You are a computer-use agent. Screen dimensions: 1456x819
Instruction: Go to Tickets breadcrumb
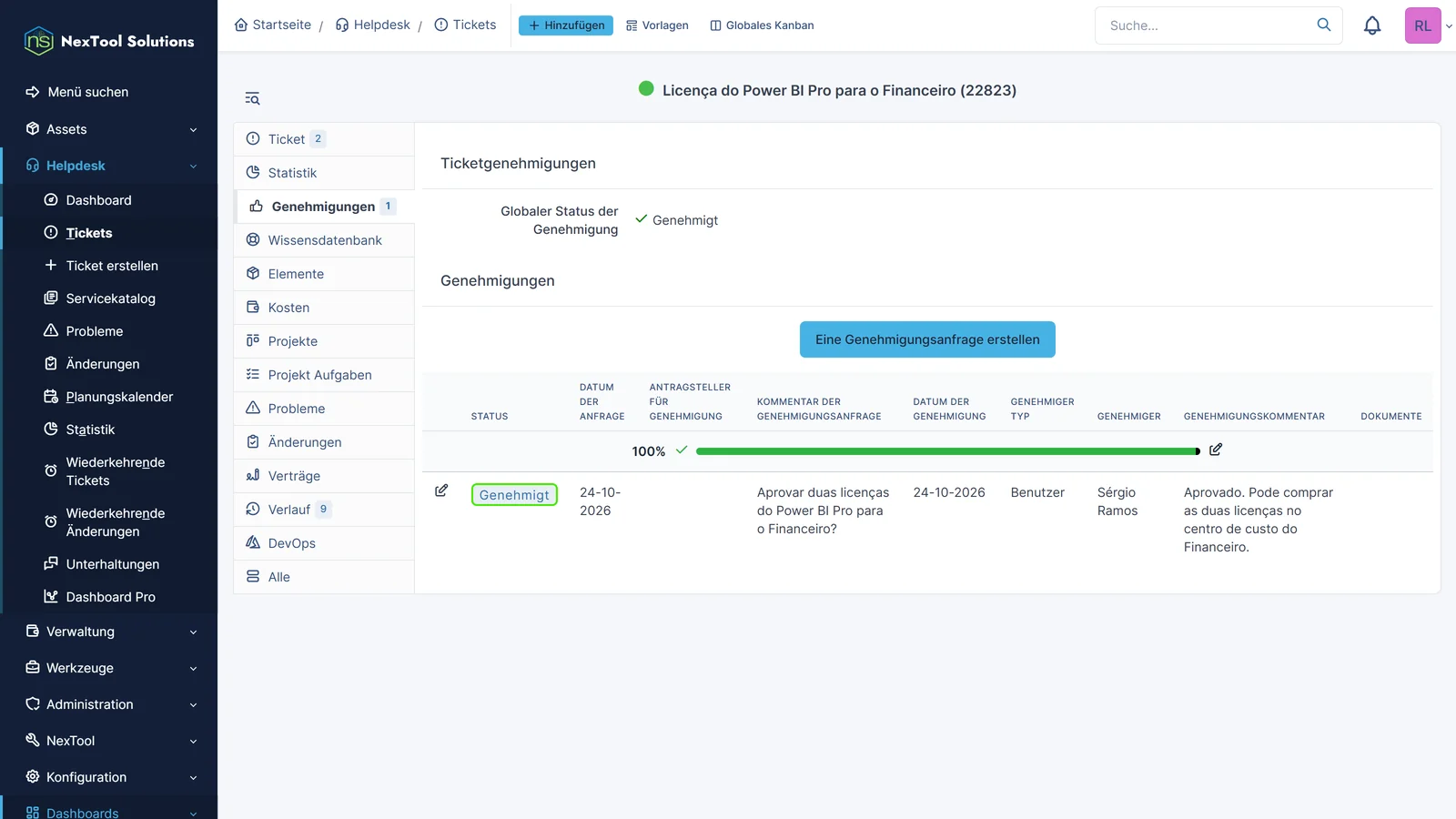[x=465, y=25]
